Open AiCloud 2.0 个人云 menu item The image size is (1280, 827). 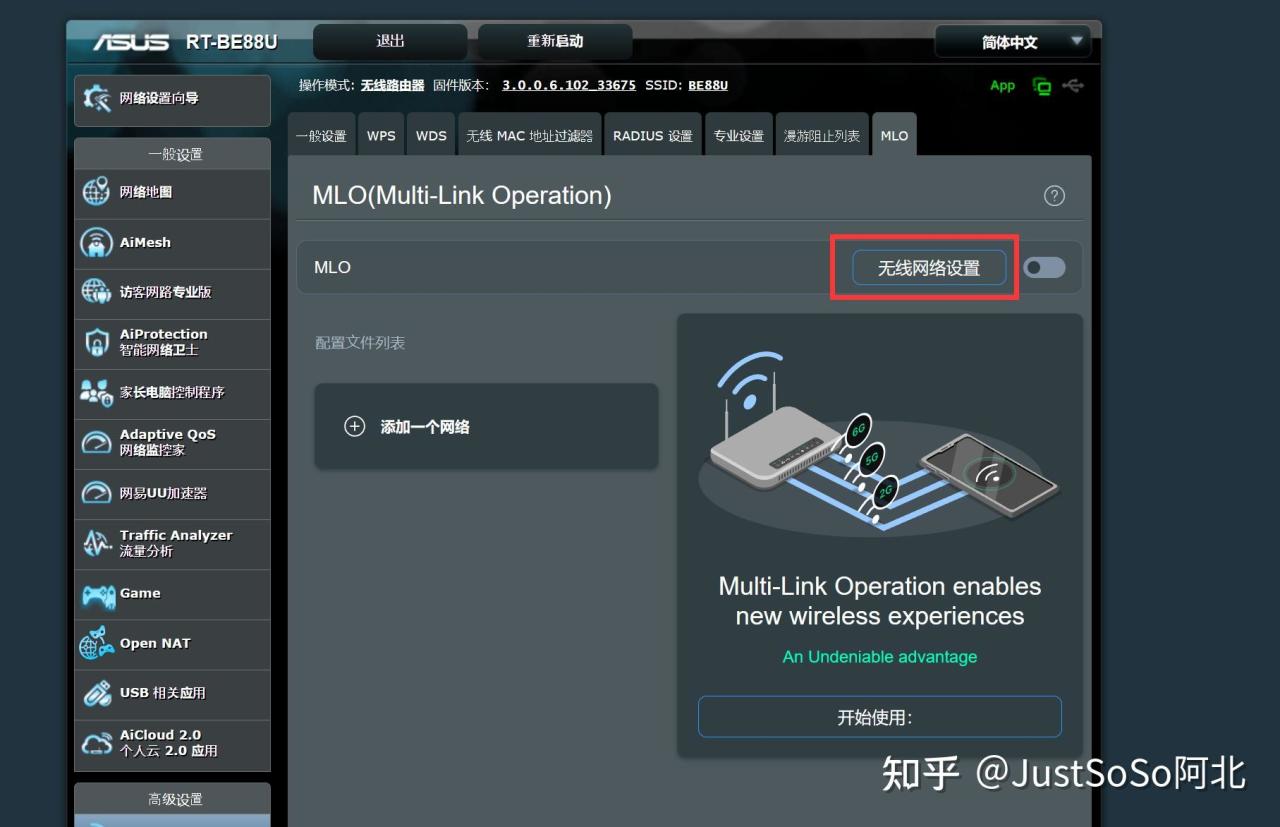coord(172,744)
